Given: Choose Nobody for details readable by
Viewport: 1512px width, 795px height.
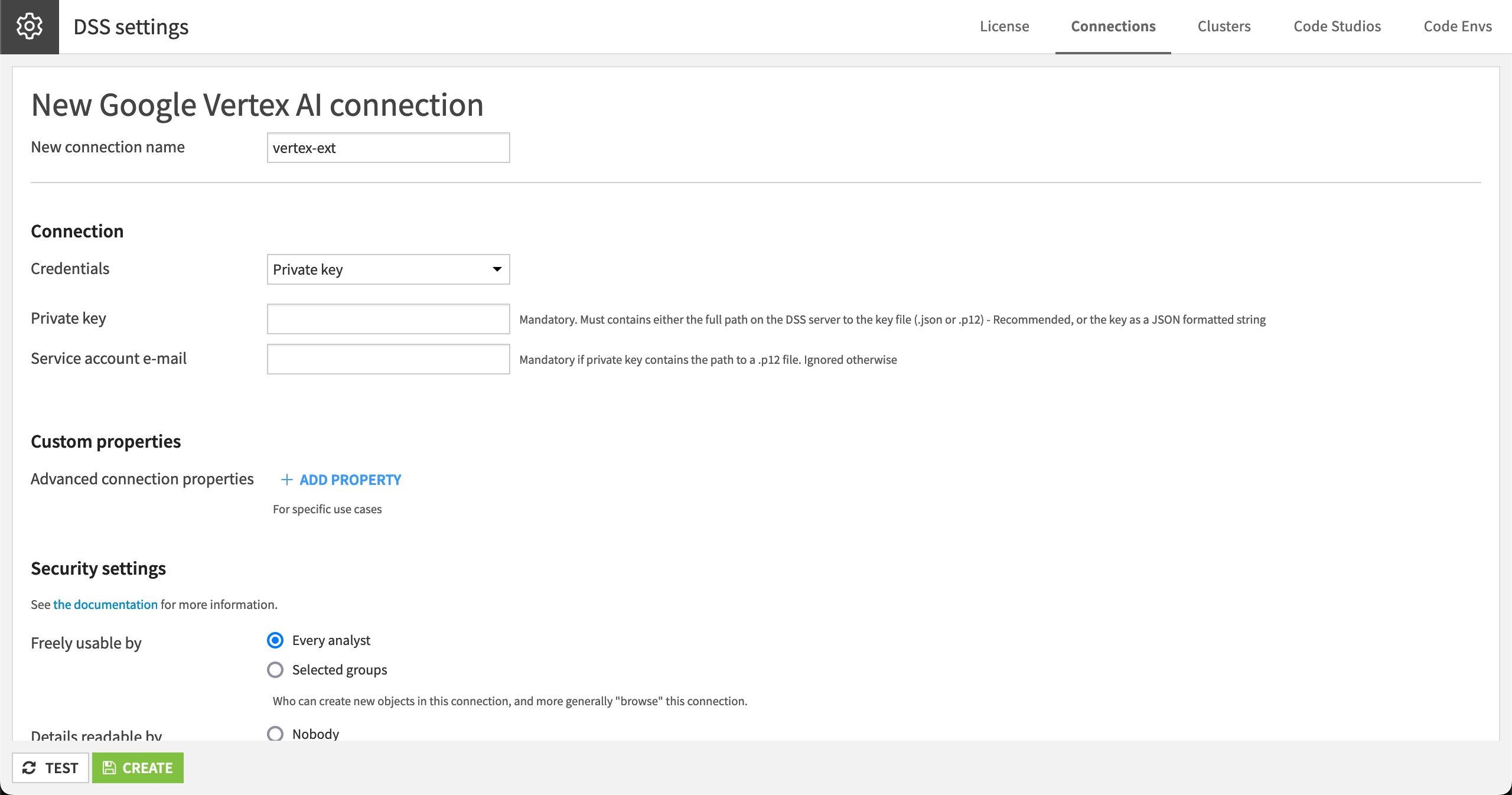Looking at the screenshot, I should (x=275, y=734).
